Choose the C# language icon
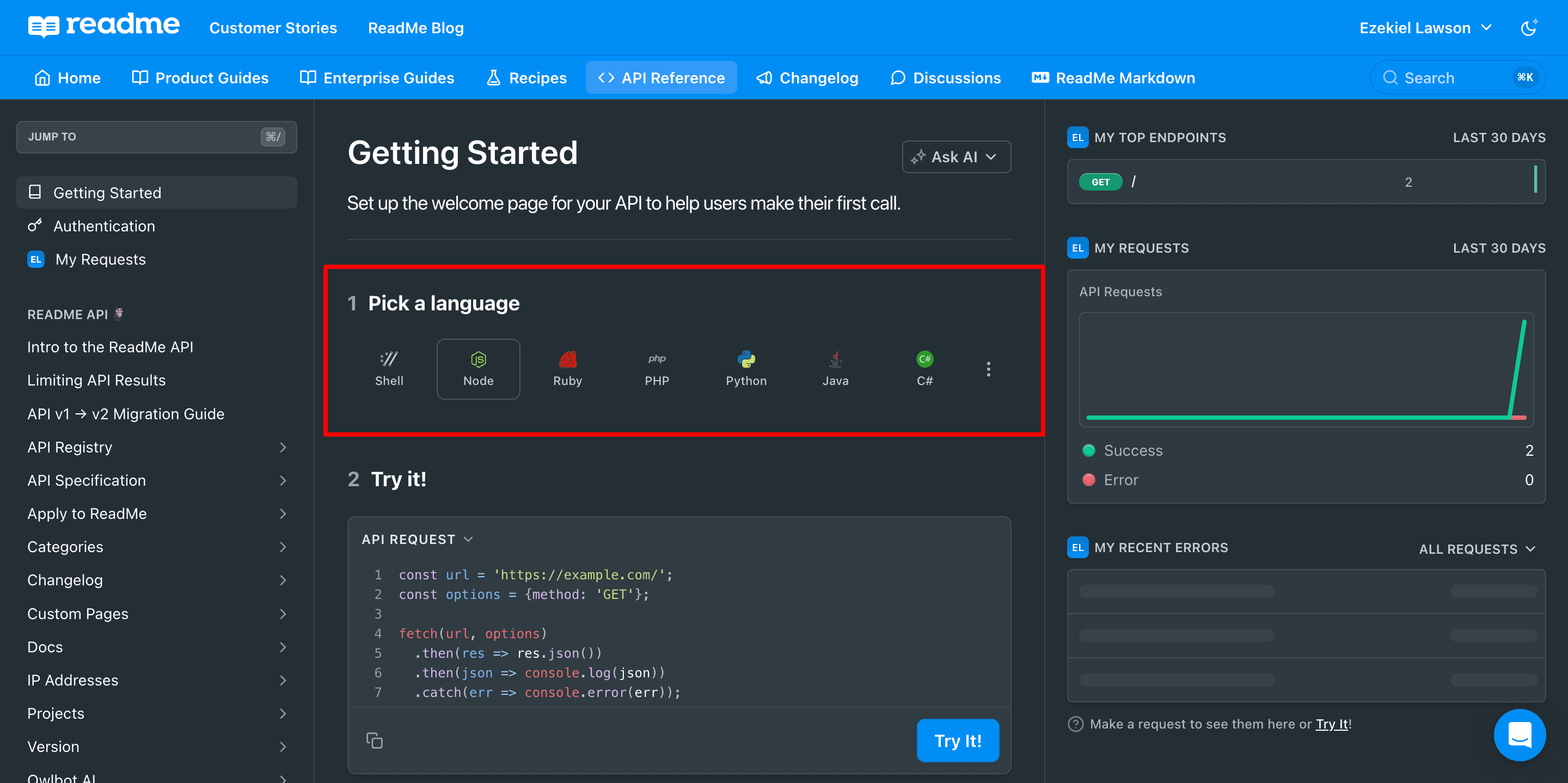The width and height of the screenshot is (1568, 783). [x=924, y=369]
